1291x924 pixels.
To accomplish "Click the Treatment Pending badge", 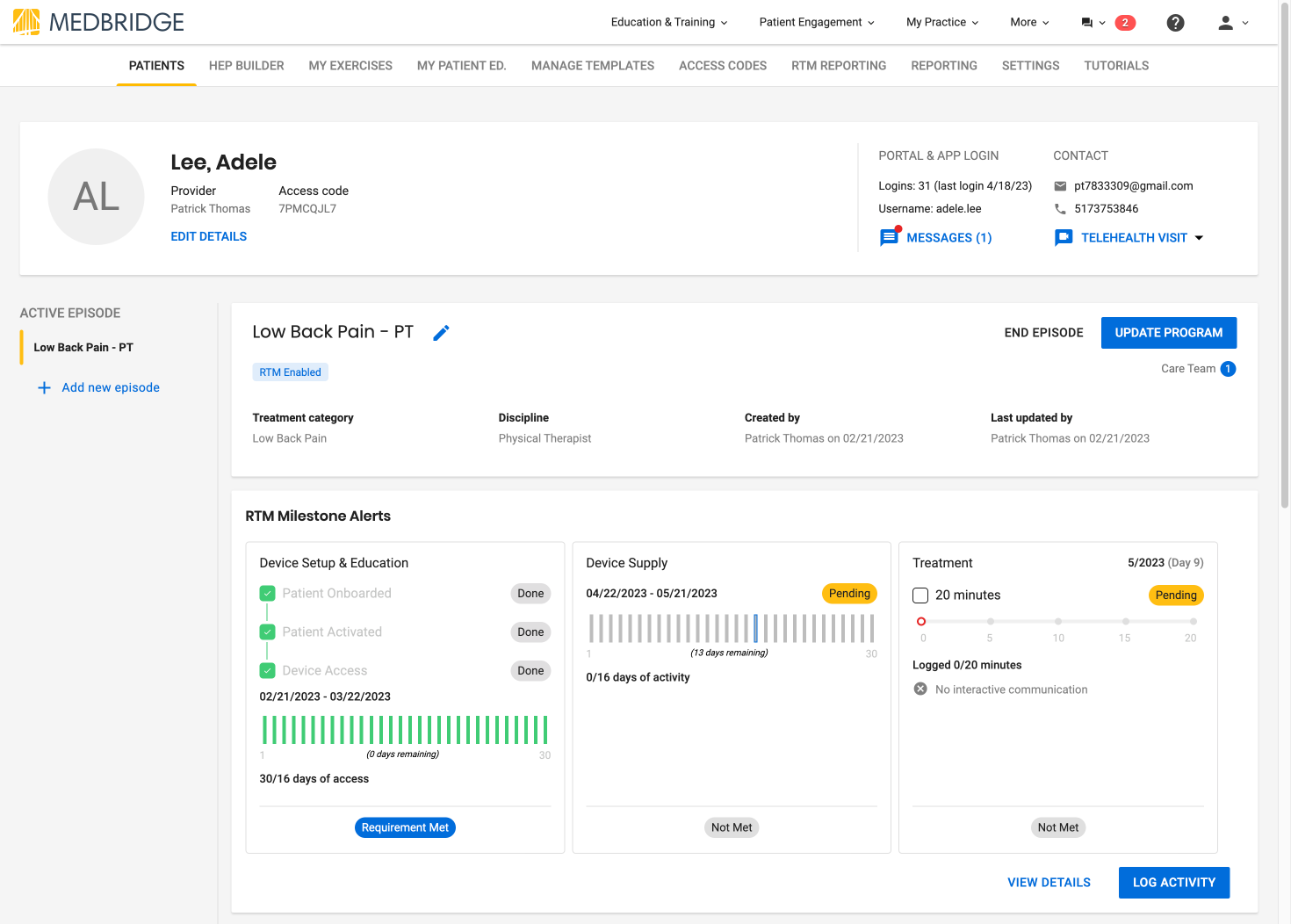I will point(1176,596).
